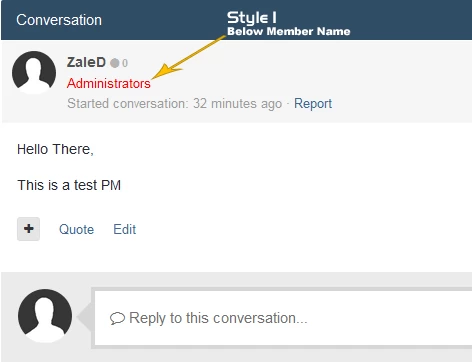
Task: Click the red Administrators group label
Action: coord(109,83)
